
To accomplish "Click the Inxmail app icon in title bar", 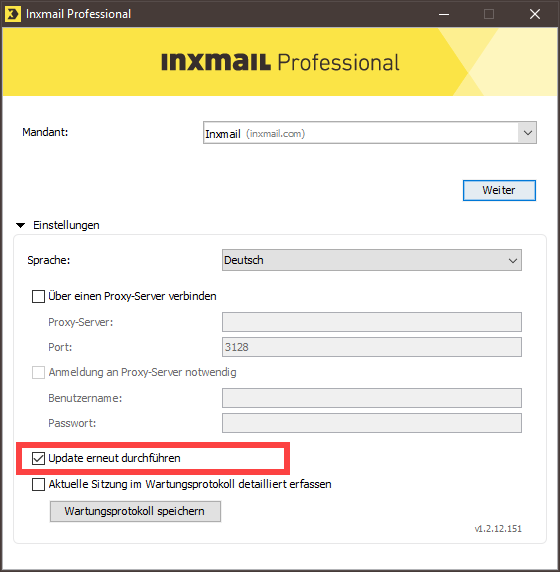I will pos(13,14).
